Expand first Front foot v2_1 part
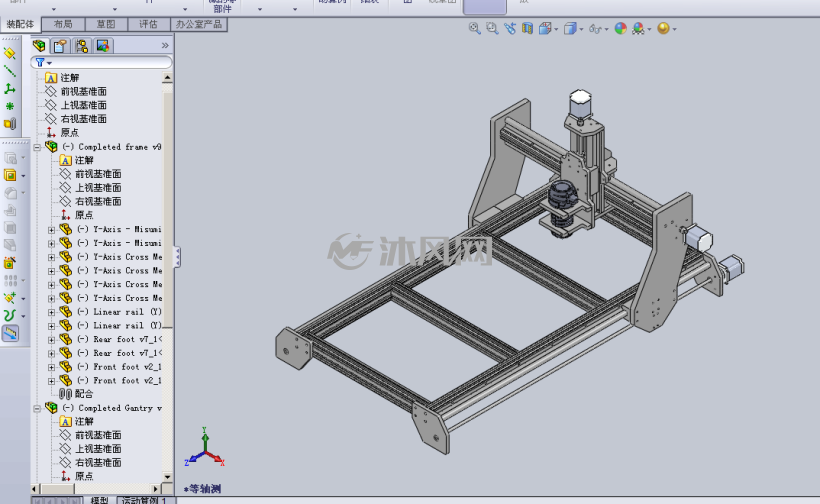The image size is (820, 504). (51, 367)
